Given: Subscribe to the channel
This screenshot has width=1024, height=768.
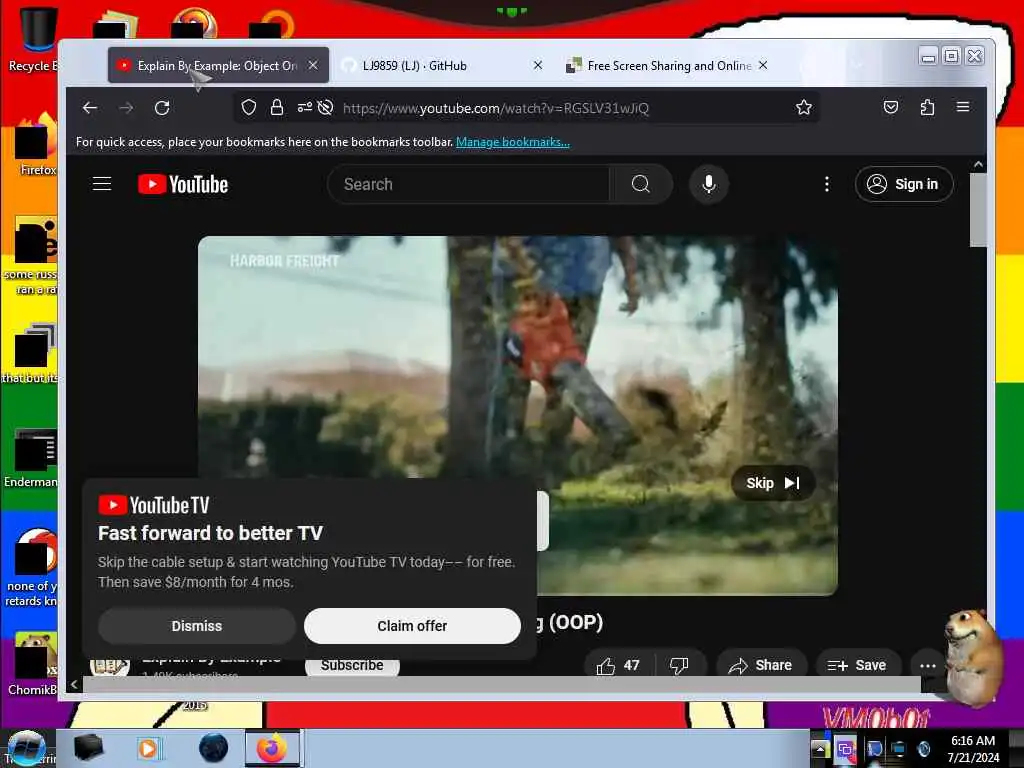Looking at the screenshot, I should pyautogui.click(x=352, y=665).
